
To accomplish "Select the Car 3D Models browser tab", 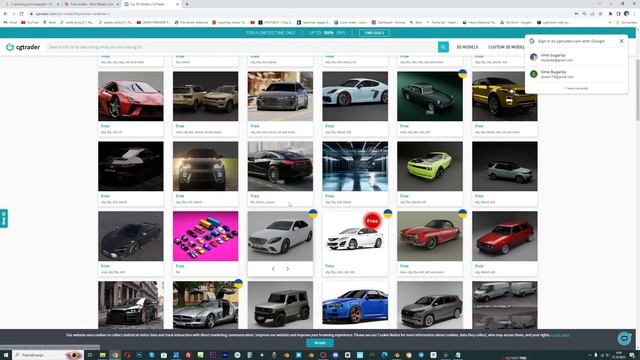I will [x=151, y=4].
